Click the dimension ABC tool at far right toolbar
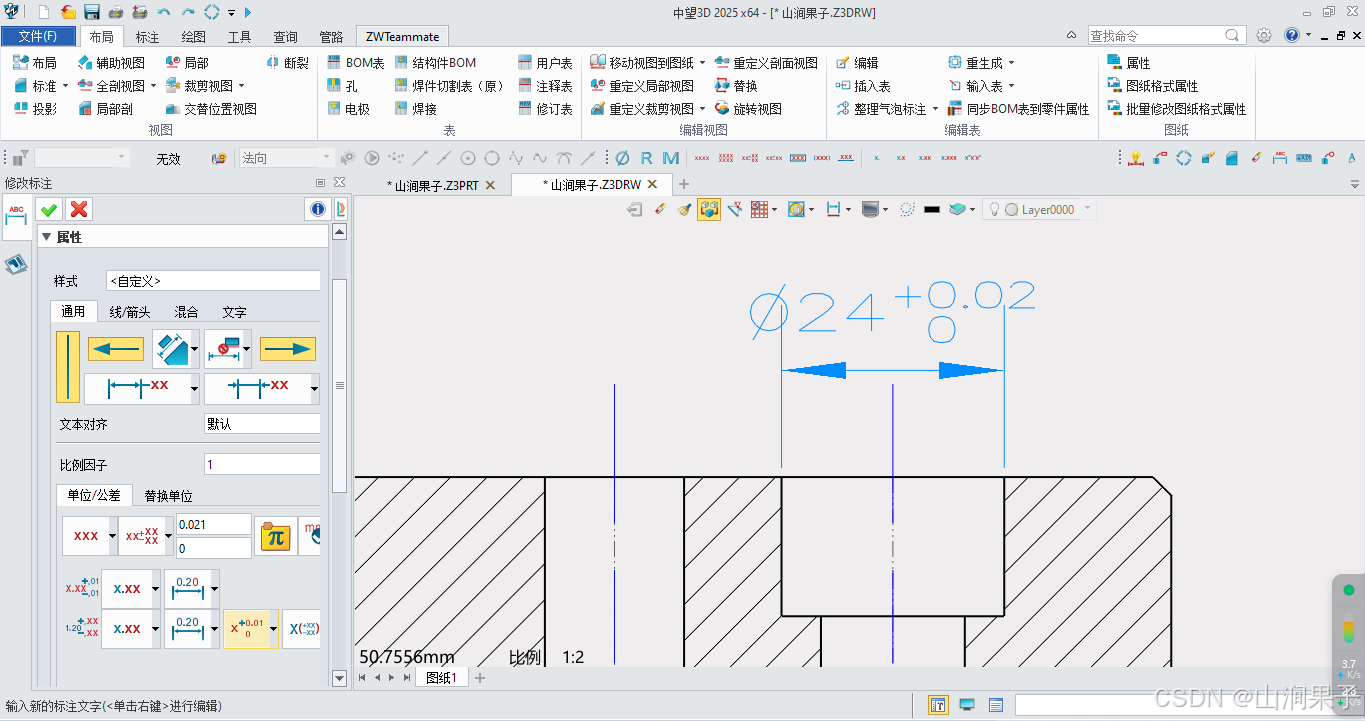The image size is (1365, 721). pyautogui.click(x=1280, y=158)
